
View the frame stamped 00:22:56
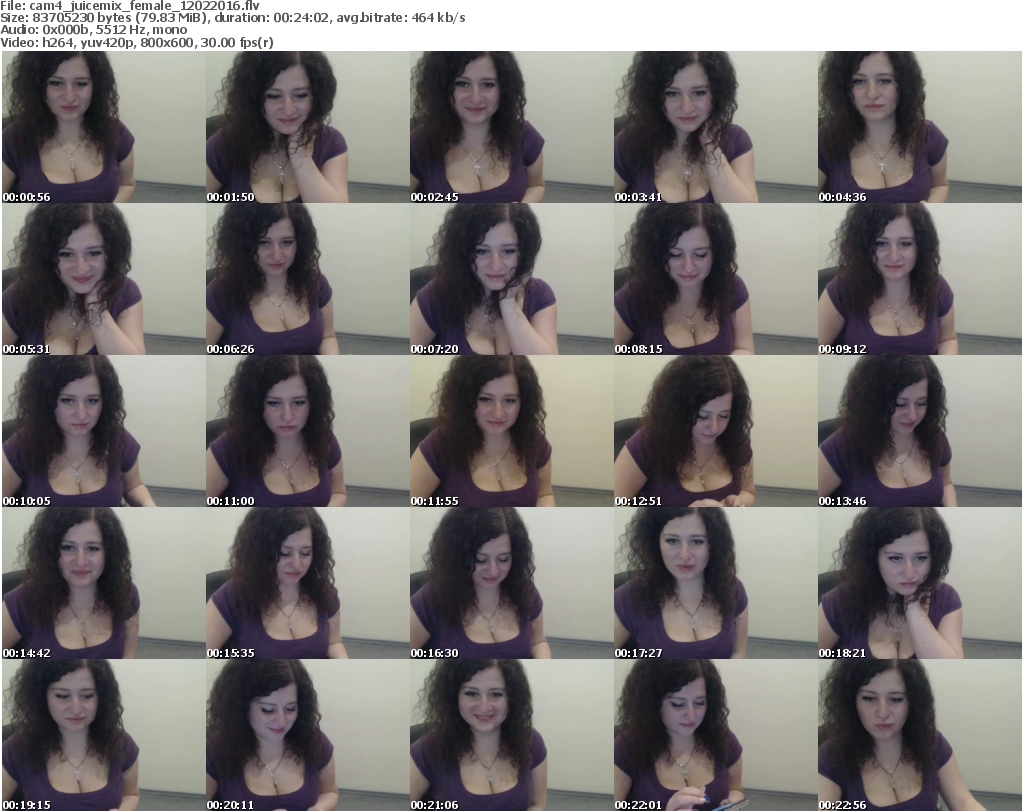click(920, 735)
